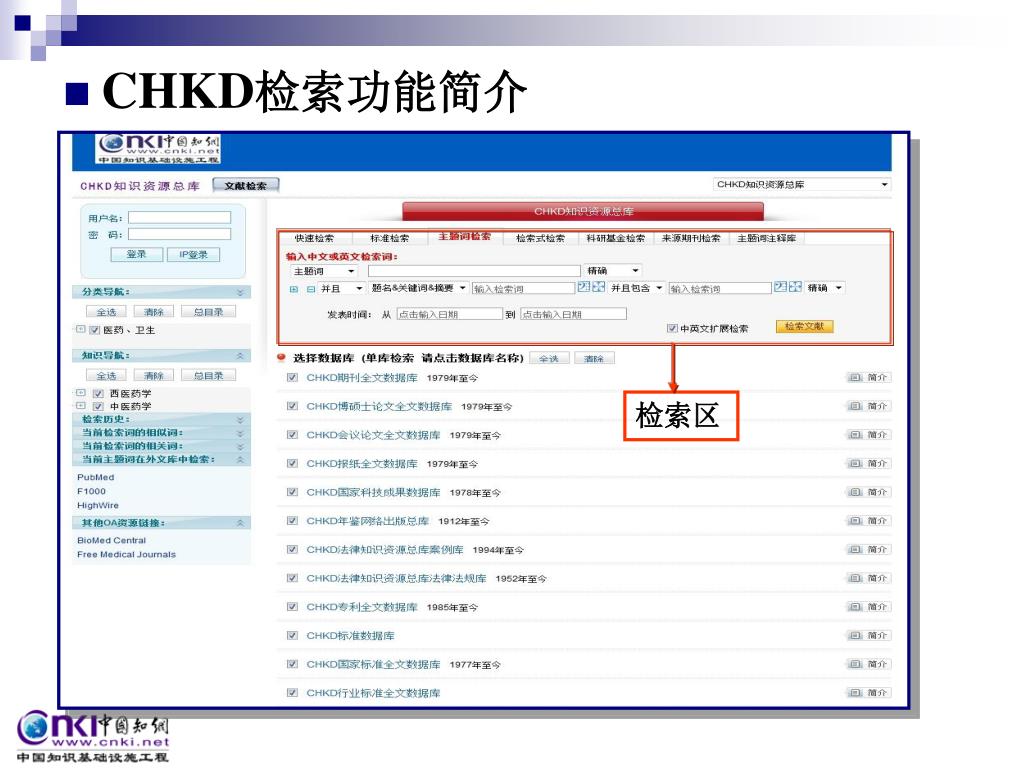
Task: Switch to the 检索式检索 tab
Action: 540,238
